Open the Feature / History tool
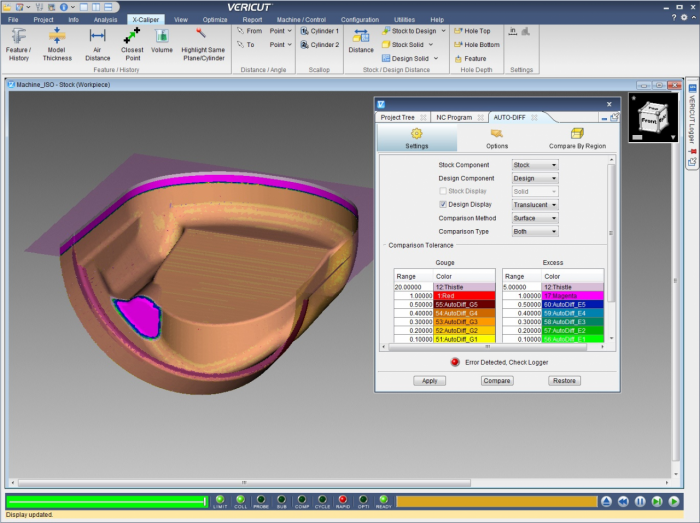 pyautogui.click(x=18, y=42)
